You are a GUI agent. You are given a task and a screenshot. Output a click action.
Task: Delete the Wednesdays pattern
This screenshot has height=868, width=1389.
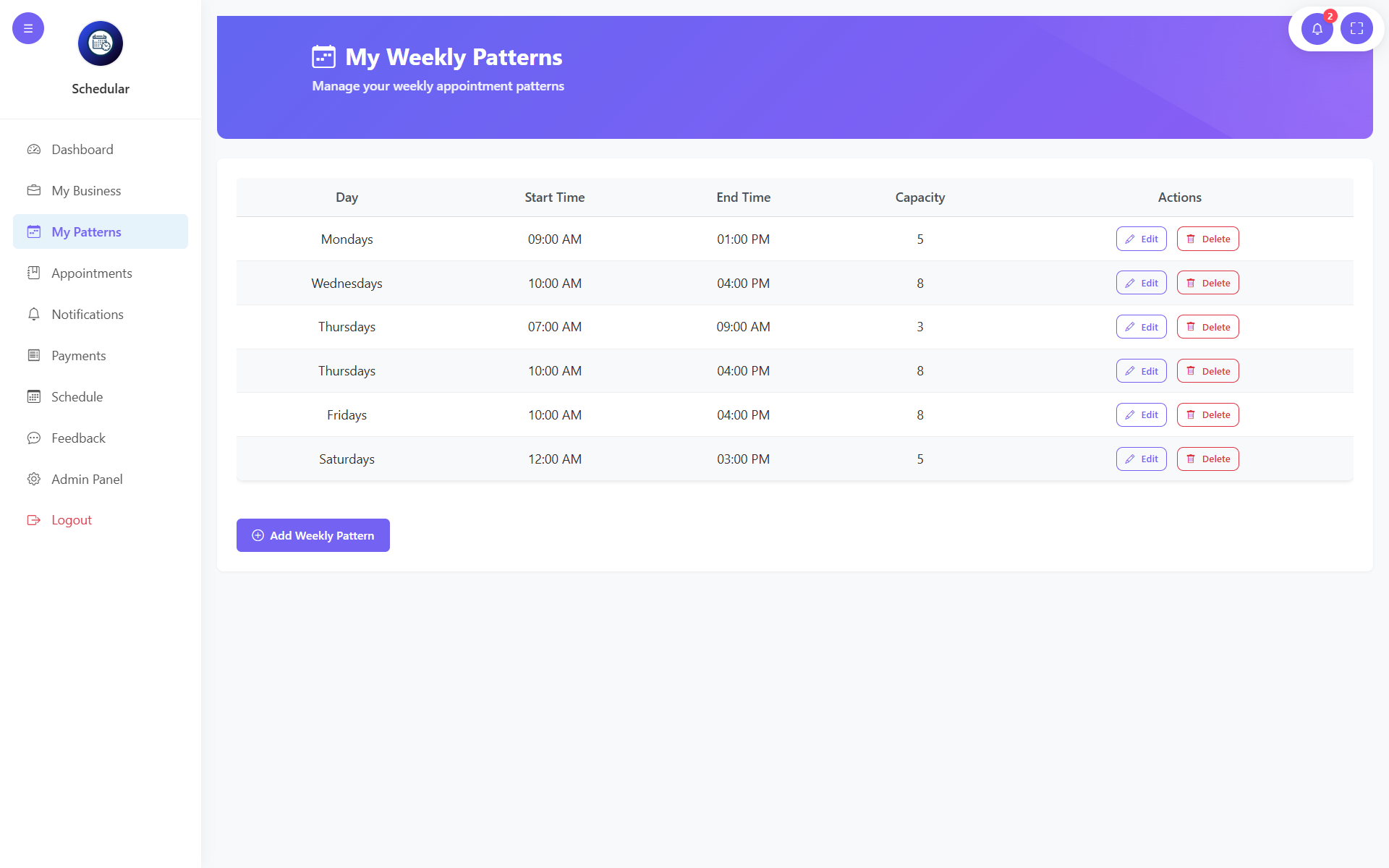1207,283
